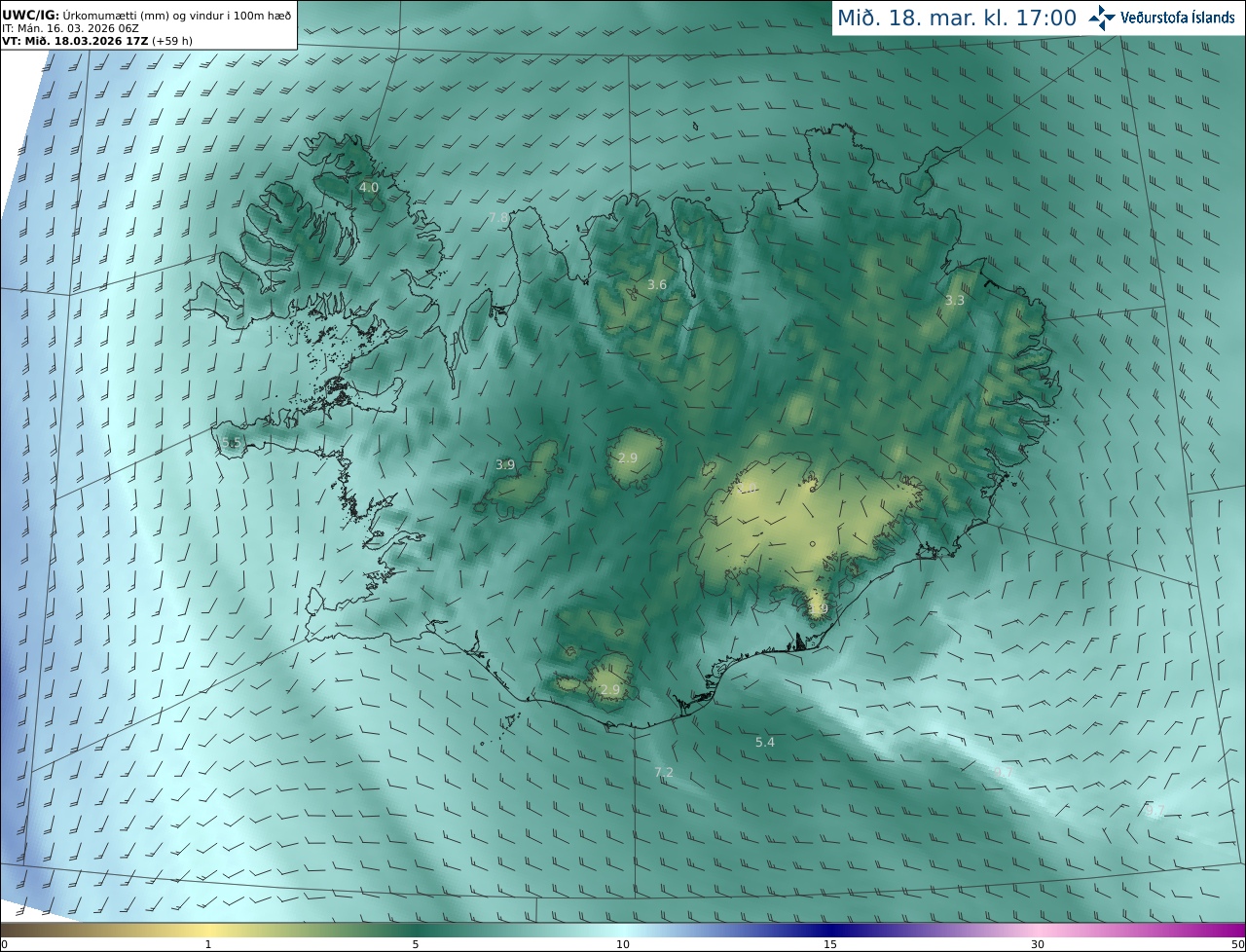Click the 7.2 value south of Iceland
1246x952 pixels.
(x=664, y=773)
